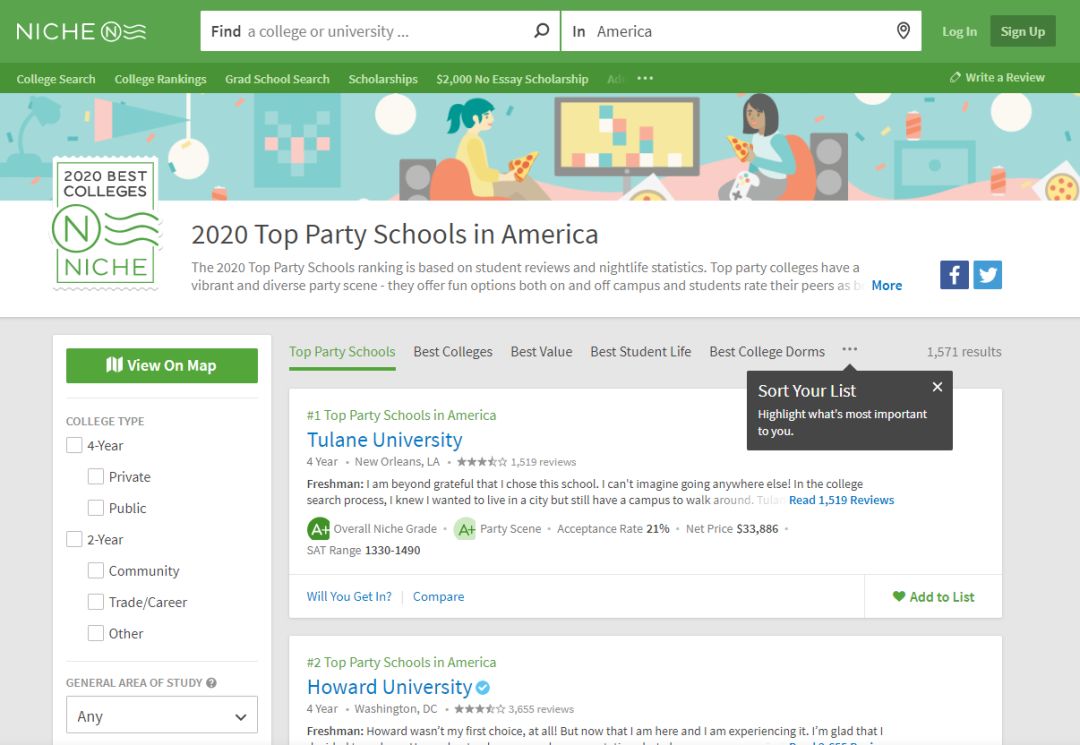
Task: Share the ranking on Facebook
Action: click(x=954, y=275)
